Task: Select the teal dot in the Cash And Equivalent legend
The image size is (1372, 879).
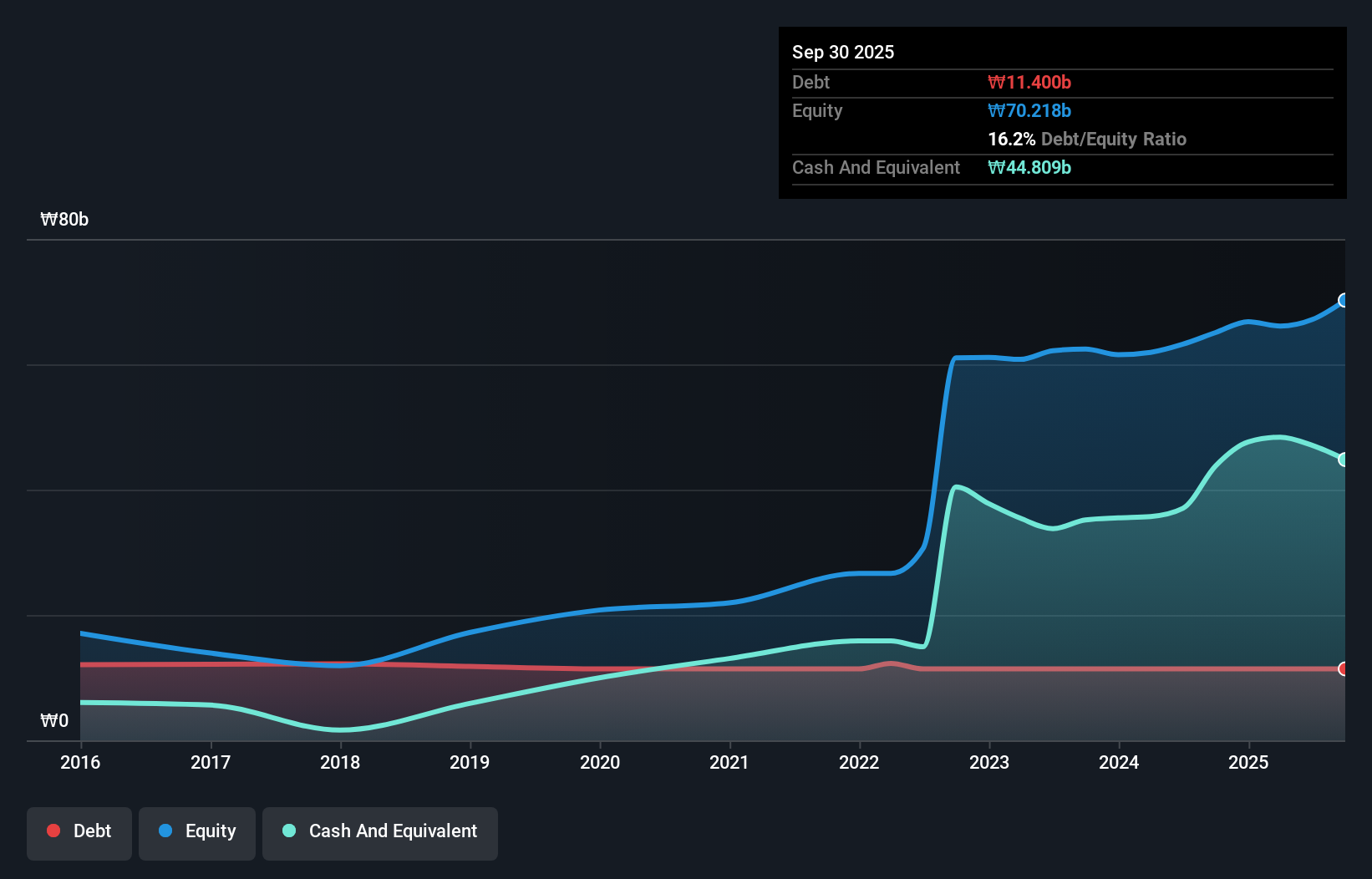Action: 288,831
